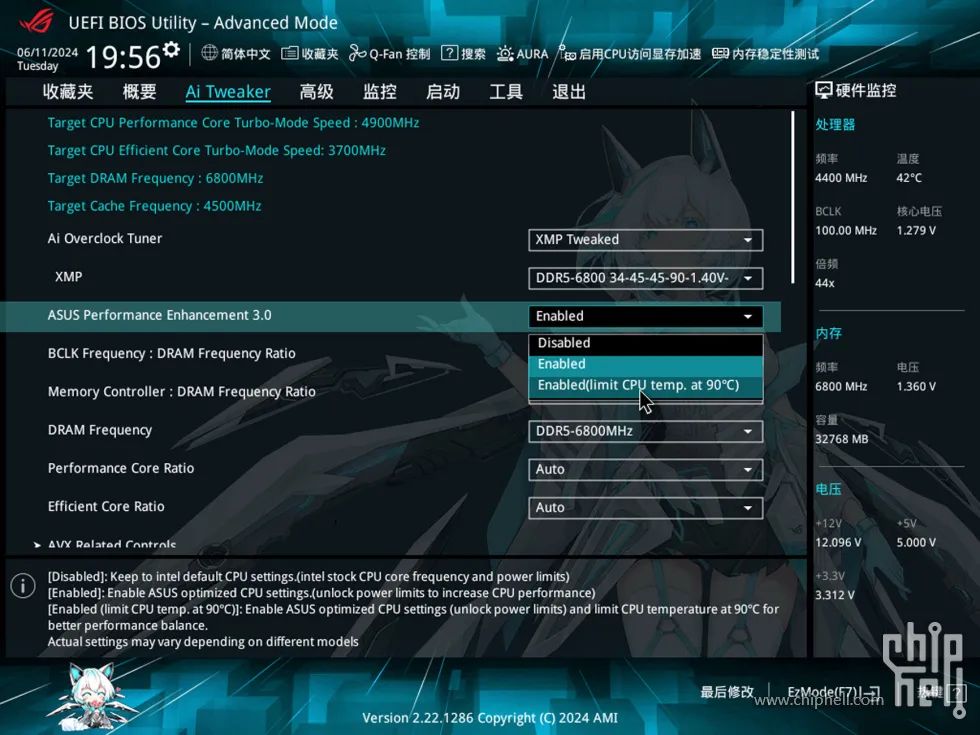980x735 pixels.
Task: Click 启用CPU访问显存加速 icon
Action: coord(567,53)
